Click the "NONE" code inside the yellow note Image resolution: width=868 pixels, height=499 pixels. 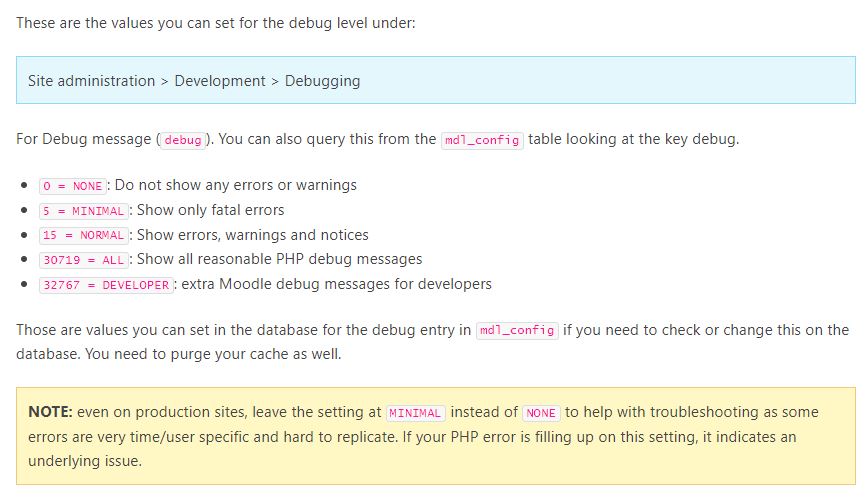click(541, 413)
